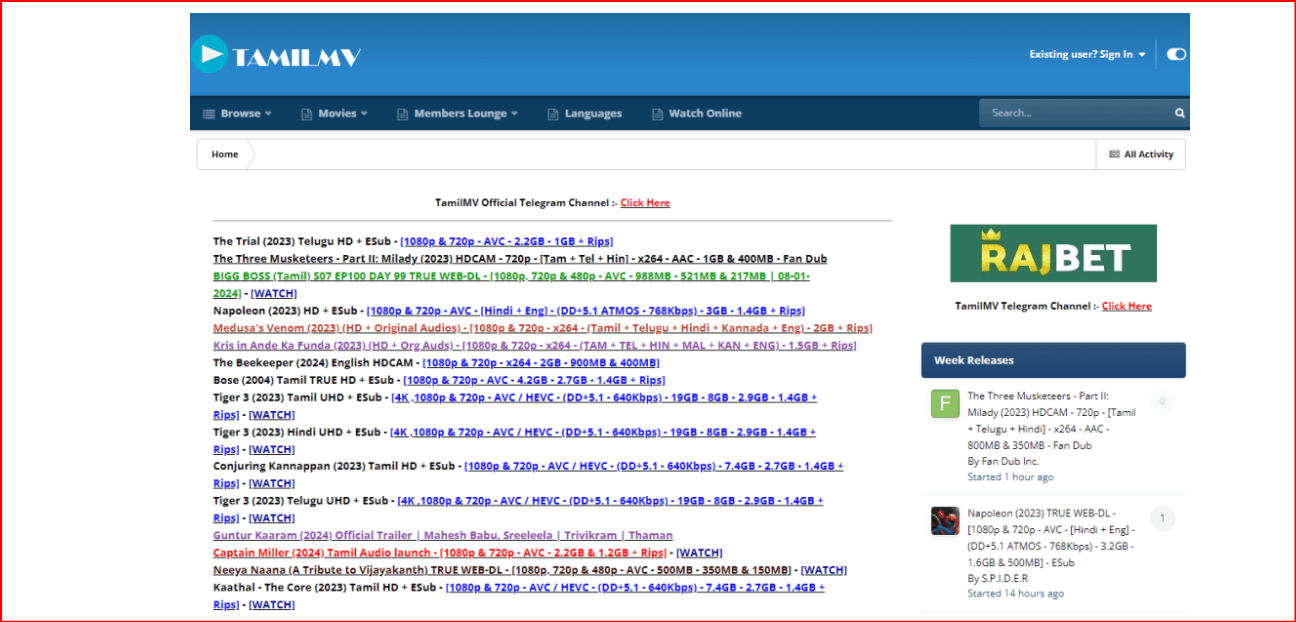Go to the Languages page
The width and height of the screenshot is (1296, 622).
point(584,113)
